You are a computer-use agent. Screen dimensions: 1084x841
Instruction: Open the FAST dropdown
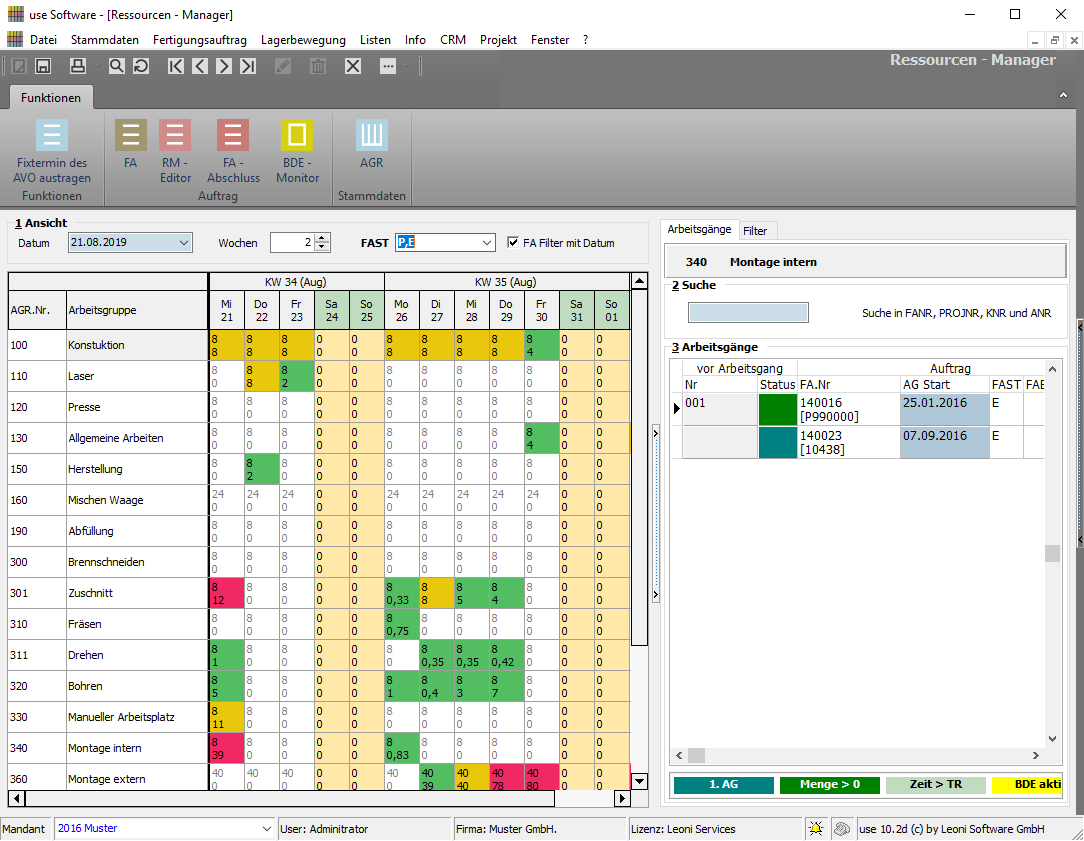487,243
